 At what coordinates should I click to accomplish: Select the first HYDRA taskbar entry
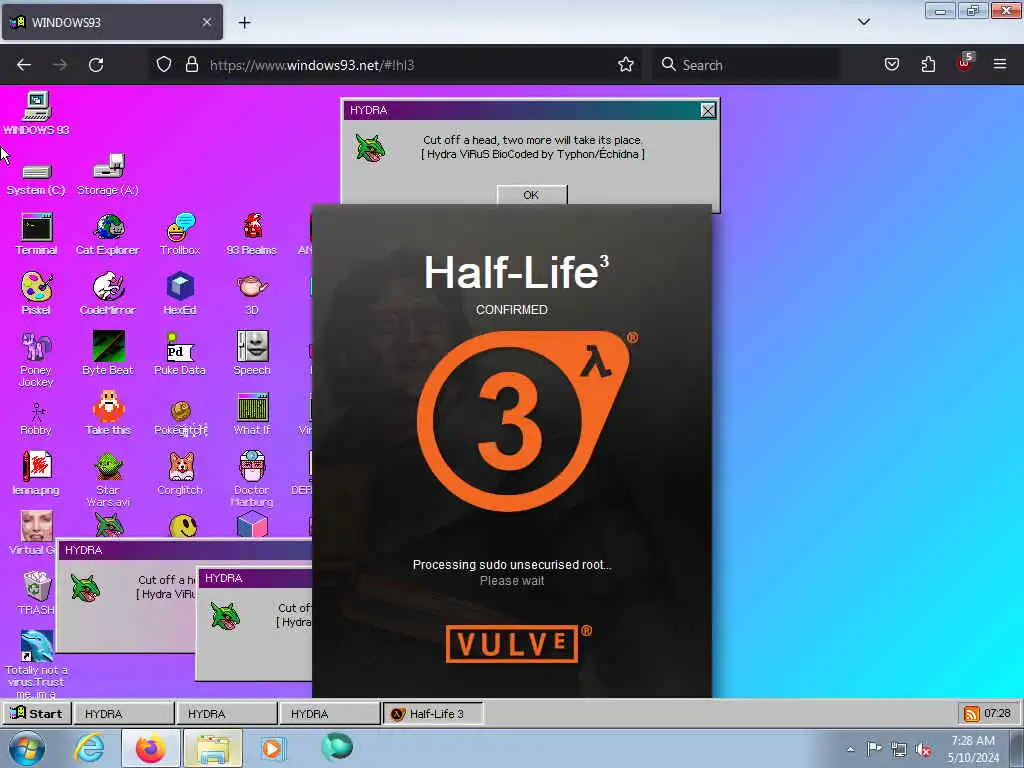coord(123,714)
